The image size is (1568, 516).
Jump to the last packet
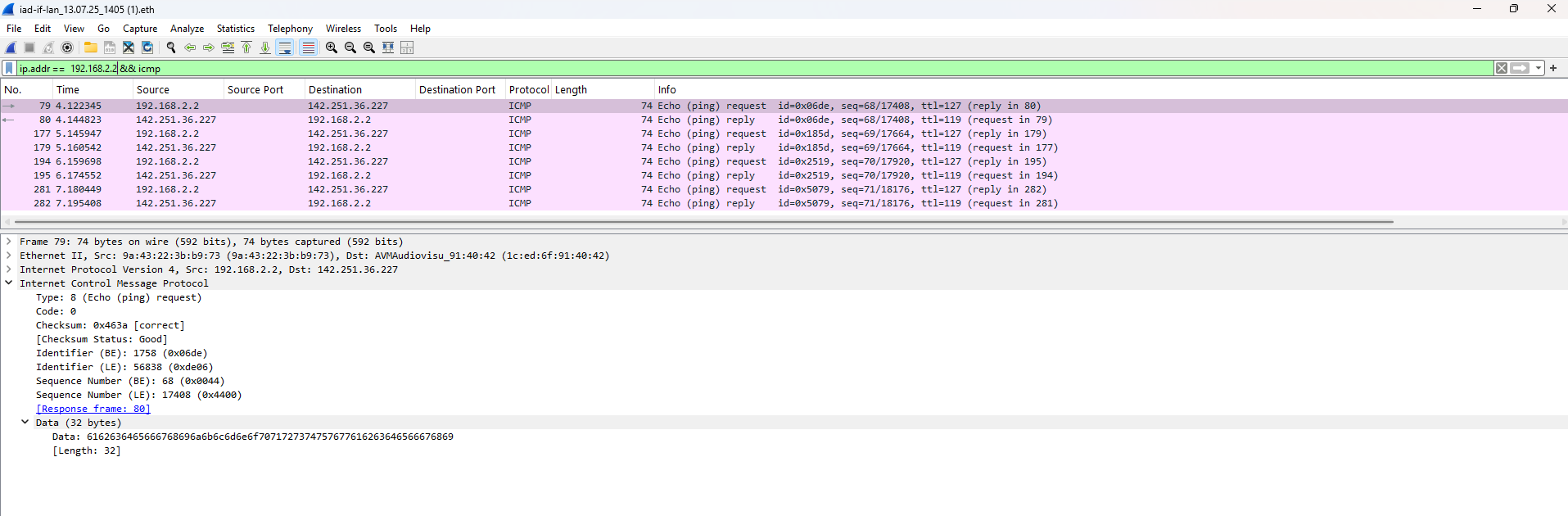pyautogui.click(x=265, y=48)
